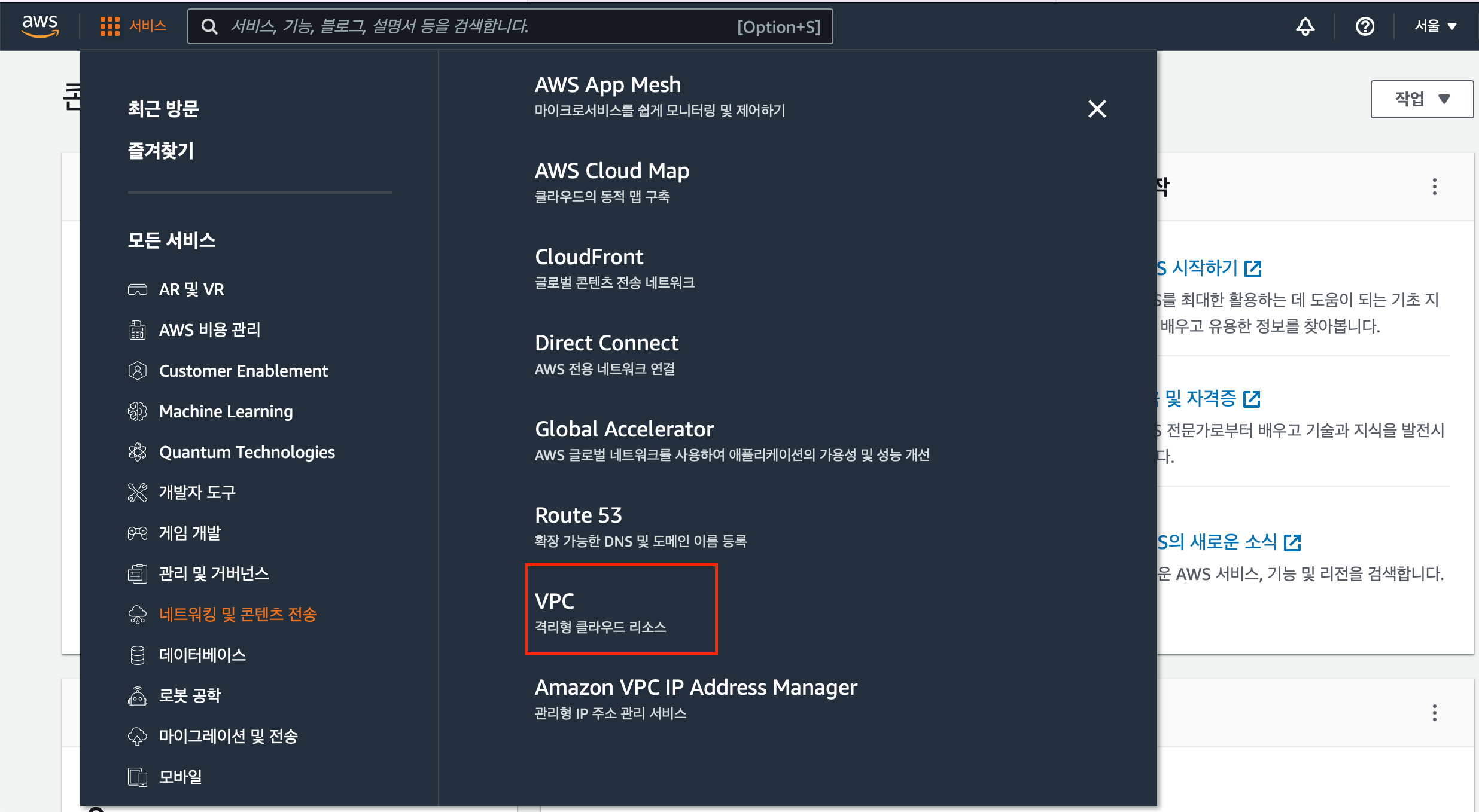This screenshot has height=812, width=1479.
Task: Close the services menu with X
Action: 1097,109
